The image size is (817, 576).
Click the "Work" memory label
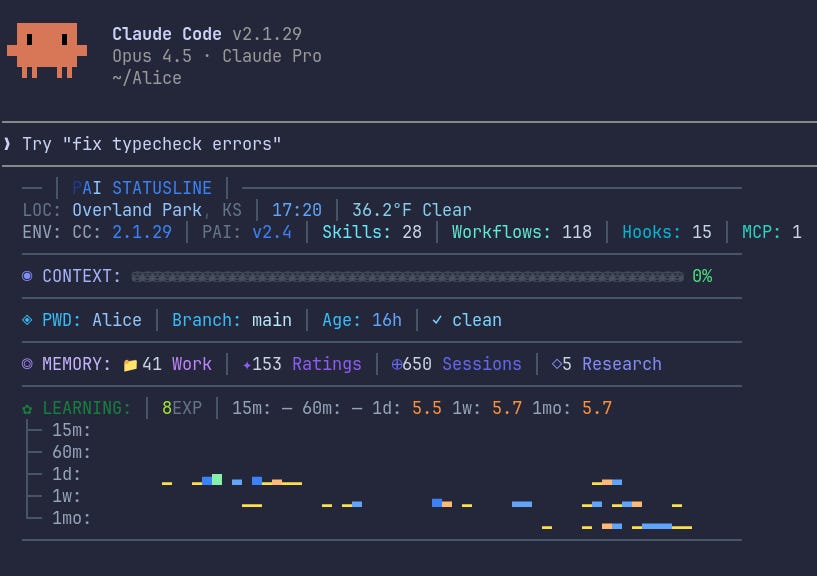[x=192, y=364]
